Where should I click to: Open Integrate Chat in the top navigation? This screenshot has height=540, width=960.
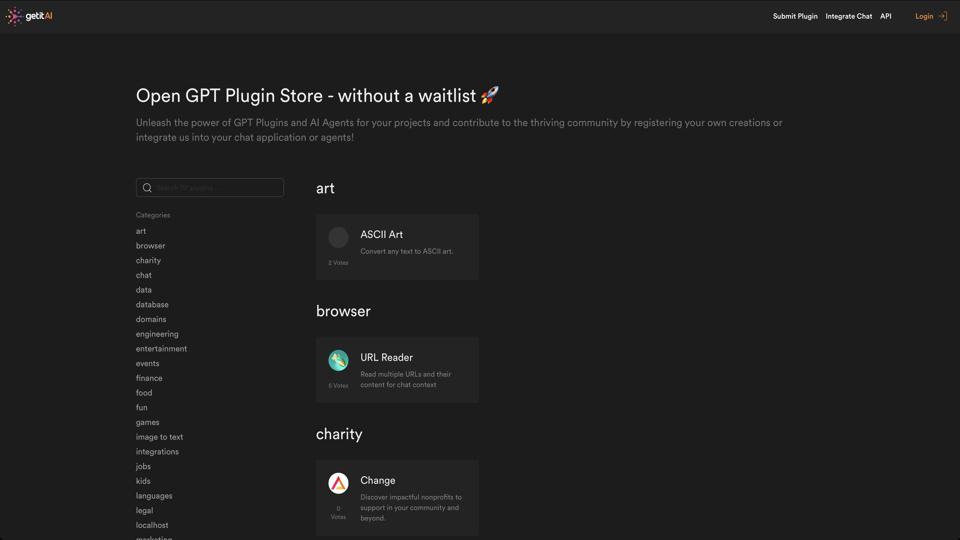[848, 16]
